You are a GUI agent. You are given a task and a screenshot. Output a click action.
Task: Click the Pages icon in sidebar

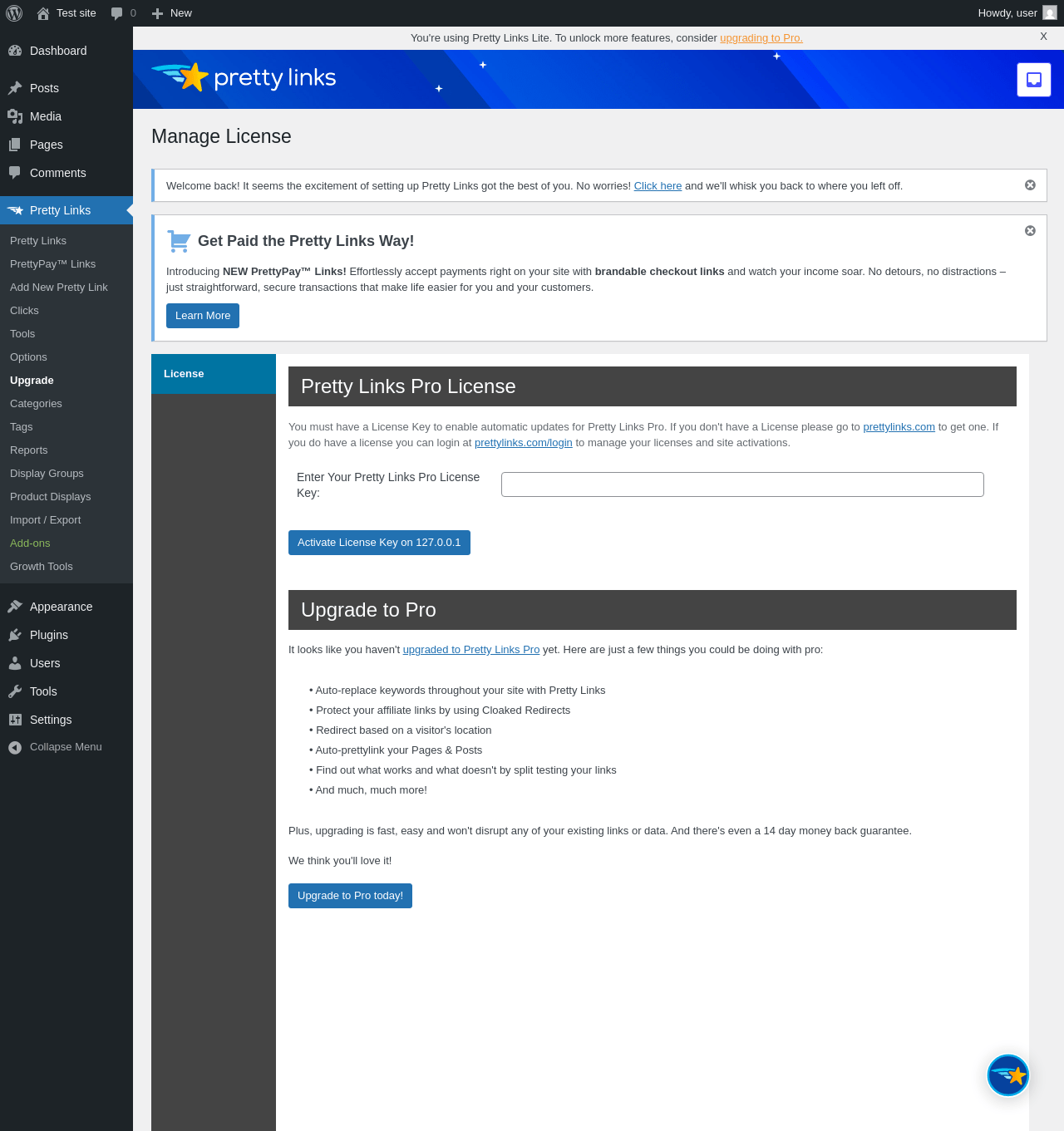tap(15, 145)
